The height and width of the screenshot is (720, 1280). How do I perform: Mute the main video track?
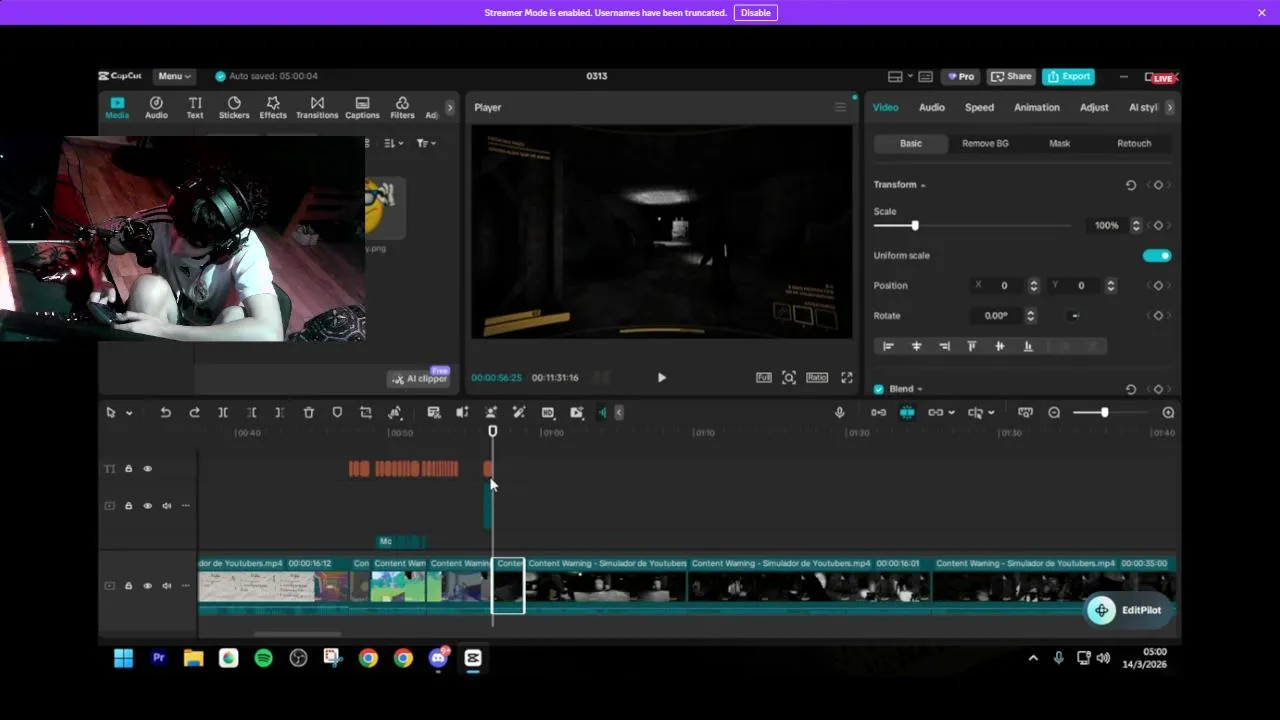pos(167,586)
